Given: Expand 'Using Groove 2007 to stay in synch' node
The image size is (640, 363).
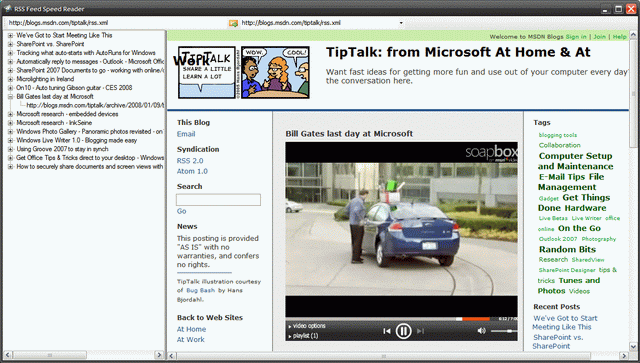Looking at the screenshot, I should tap(10, 149).
